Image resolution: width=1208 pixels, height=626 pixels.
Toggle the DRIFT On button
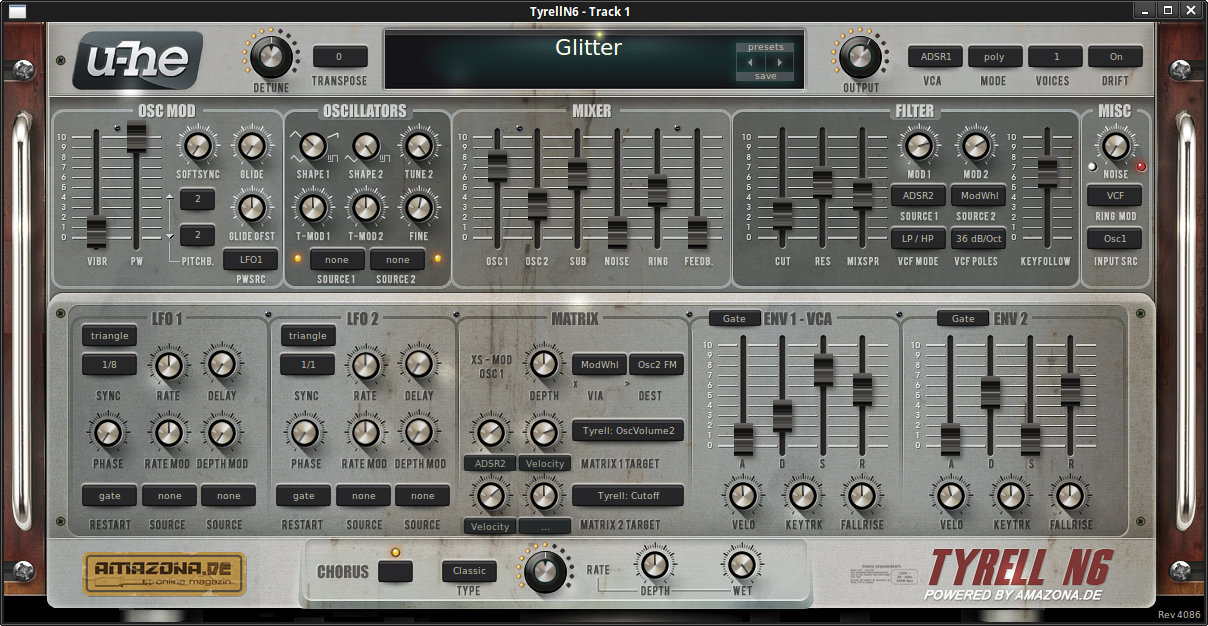click(x=1115, y=57)
